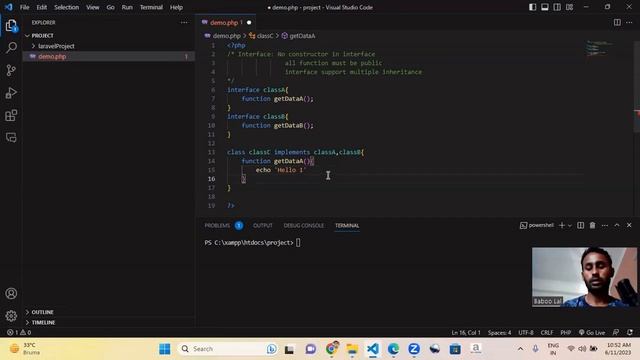The height and width of the screenshot is (360, 640).
Task: Open the Help menu
Action: point(176,7)
